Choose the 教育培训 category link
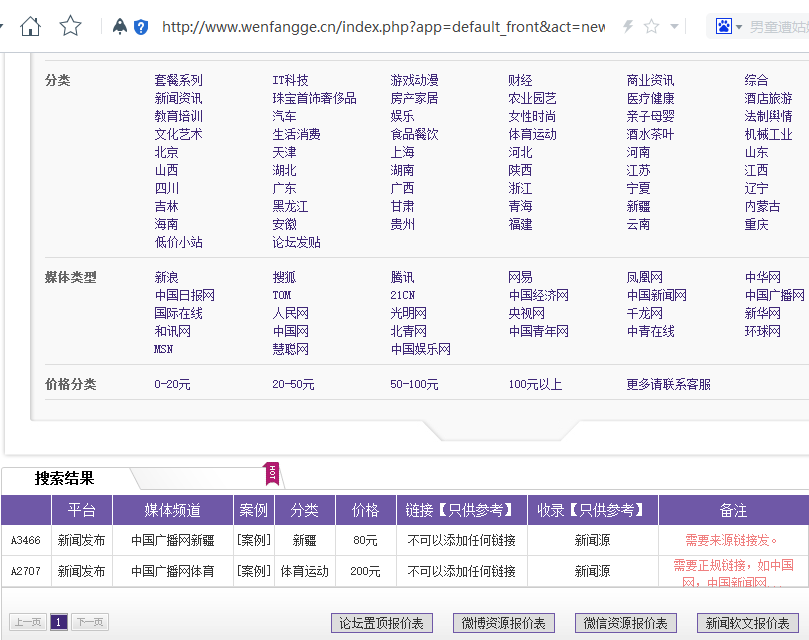The height and width of the screenshot is (640, 809). pos(179,117)
